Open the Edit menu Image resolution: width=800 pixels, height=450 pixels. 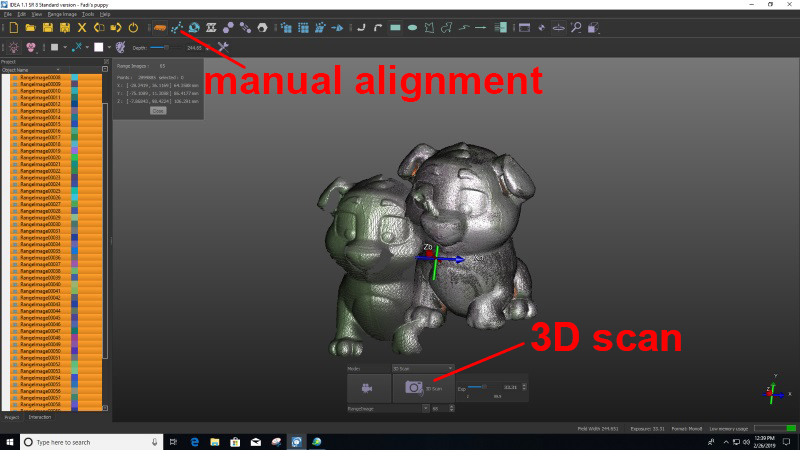tap(22, 14)
